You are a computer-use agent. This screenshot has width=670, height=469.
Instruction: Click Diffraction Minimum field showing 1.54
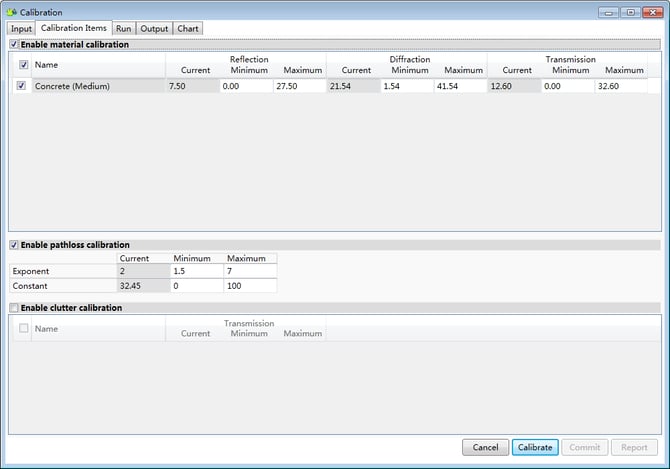tap(406, 87)
